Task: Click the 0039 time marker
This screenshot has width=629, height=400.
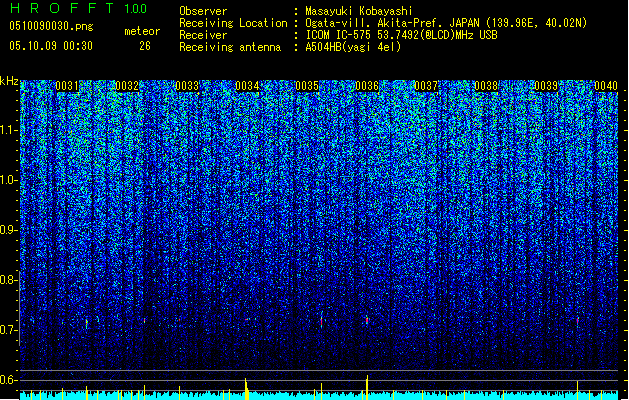Action: coord(546,86)
